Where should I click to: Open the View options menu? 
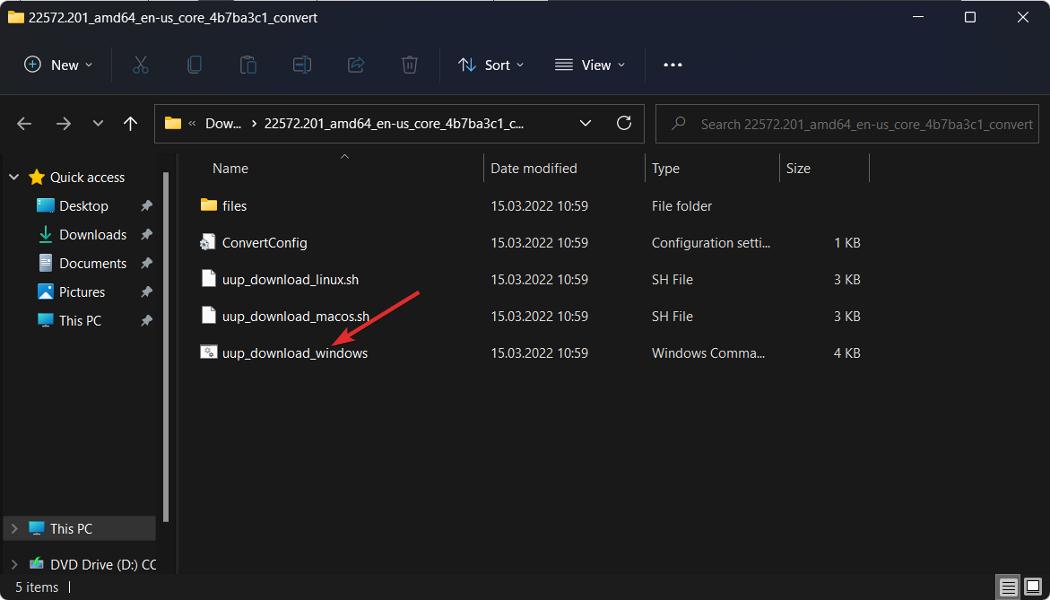[x=590, y=65]
